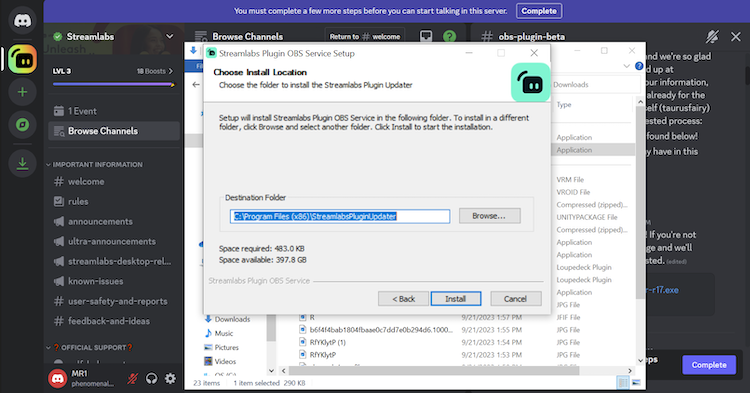Open ultra-announcements channel
Screen dimensions: 750x393
(x=114, y=241)
